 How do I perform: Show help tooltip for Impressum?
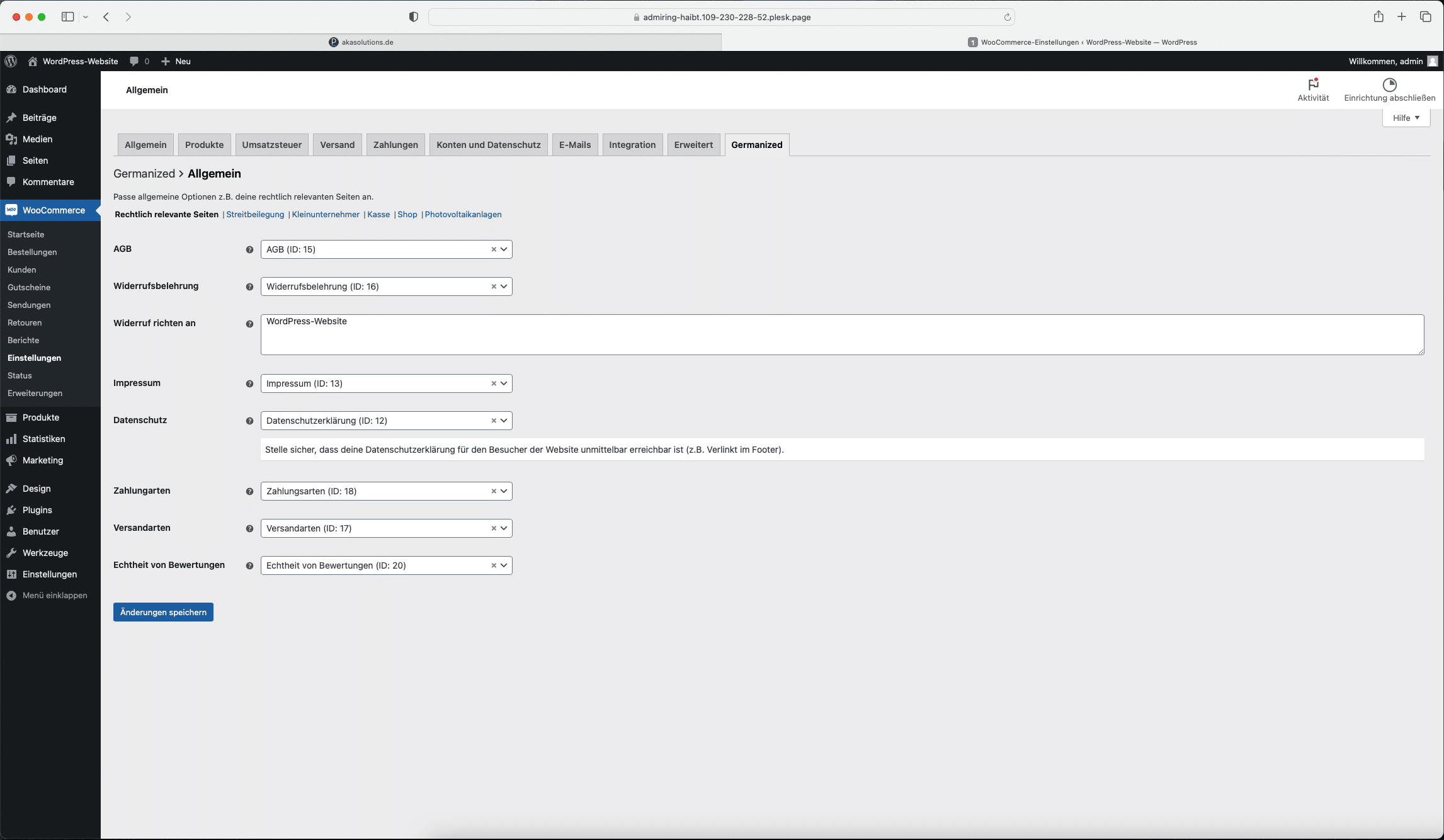(249, 384)
